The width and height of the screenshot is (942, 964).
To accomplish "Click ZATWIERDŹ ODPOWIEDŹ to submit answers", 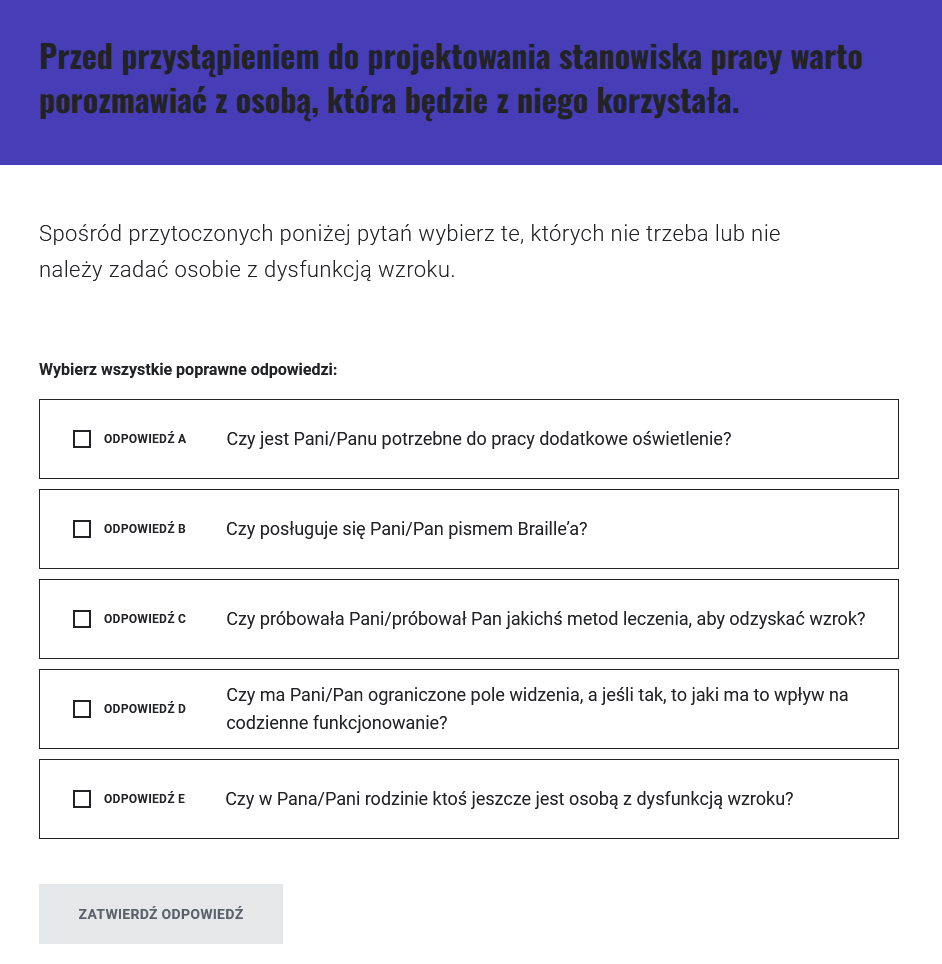I will pos(160,913).
